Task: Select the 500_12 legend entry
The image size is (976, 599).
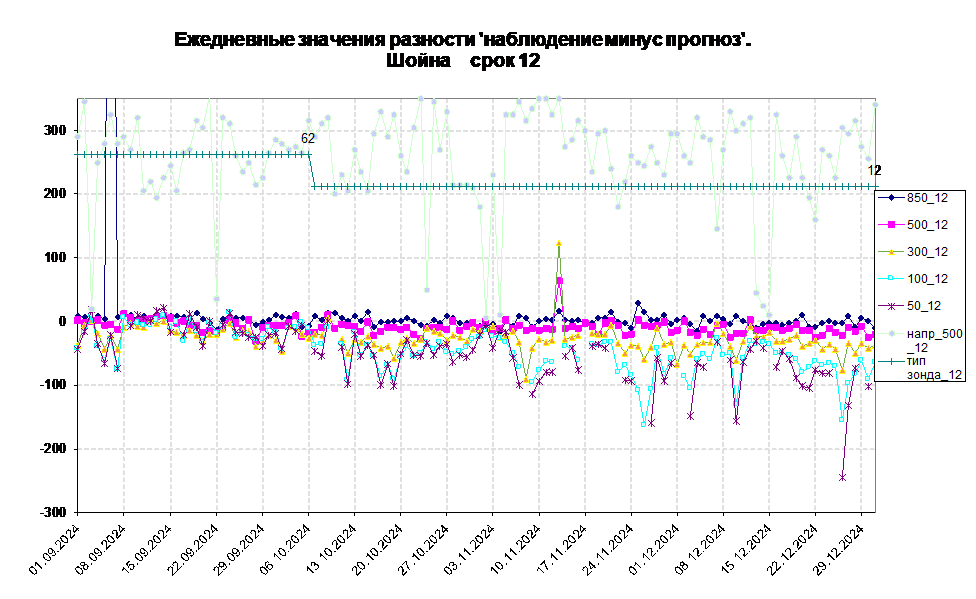Action: tap(913, 225)
